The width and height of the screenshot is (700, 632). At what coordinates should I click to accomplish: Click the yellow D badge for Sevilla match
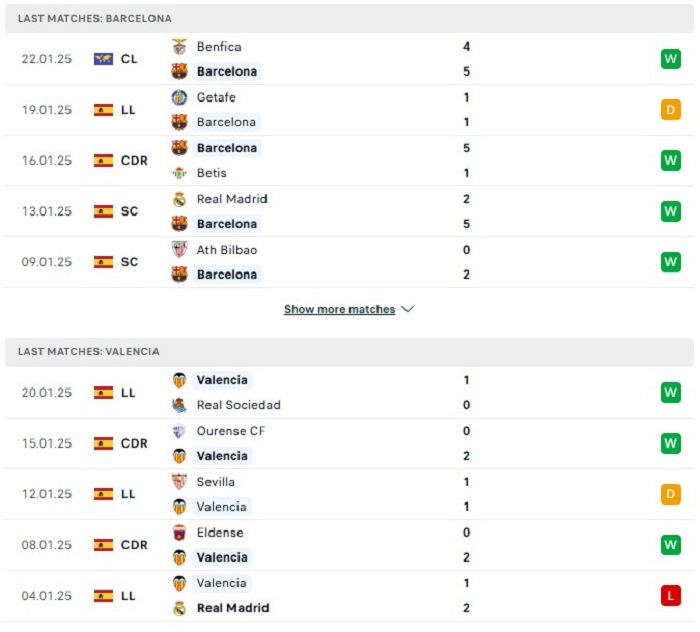[671, 494]
